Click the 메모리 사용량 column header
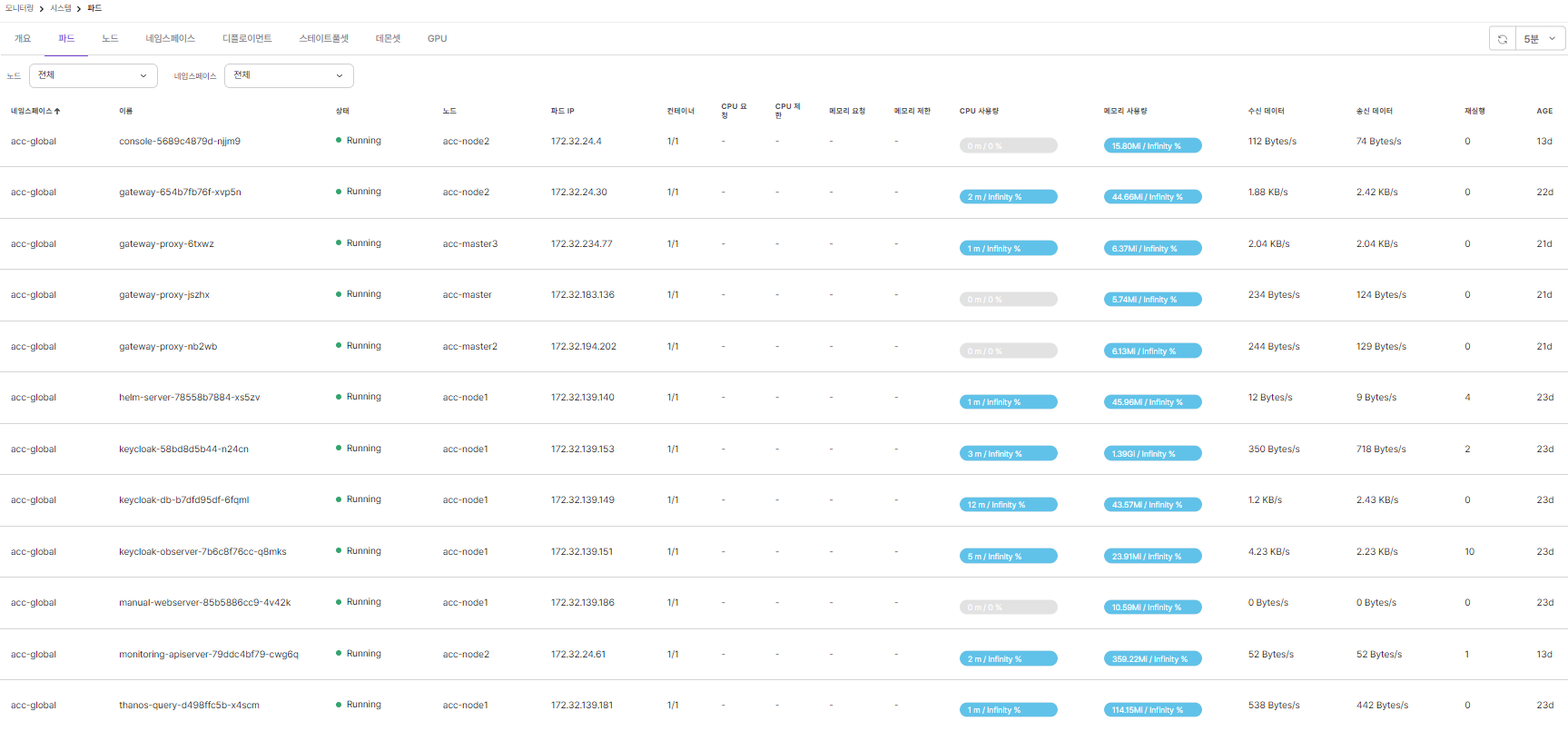Image resolution: width=1568 pixels, height=731 pixels. point(1125,111)
